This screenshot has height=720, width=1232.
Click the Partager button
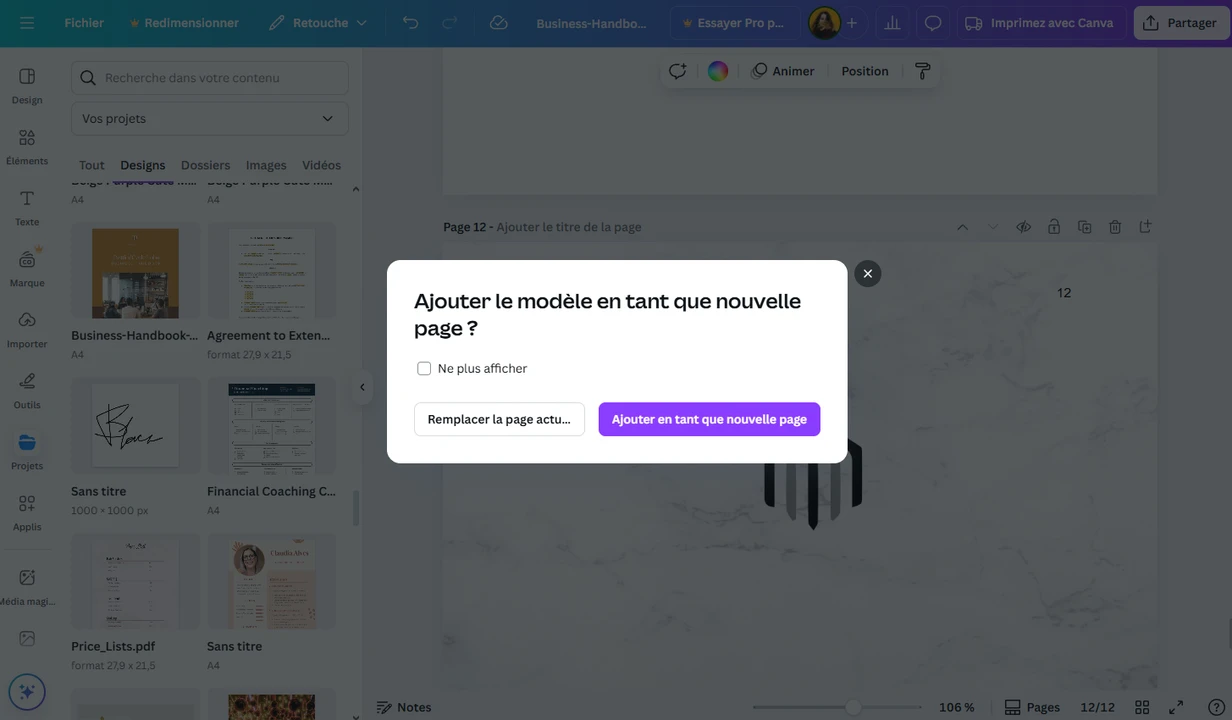click(1181, 22)
